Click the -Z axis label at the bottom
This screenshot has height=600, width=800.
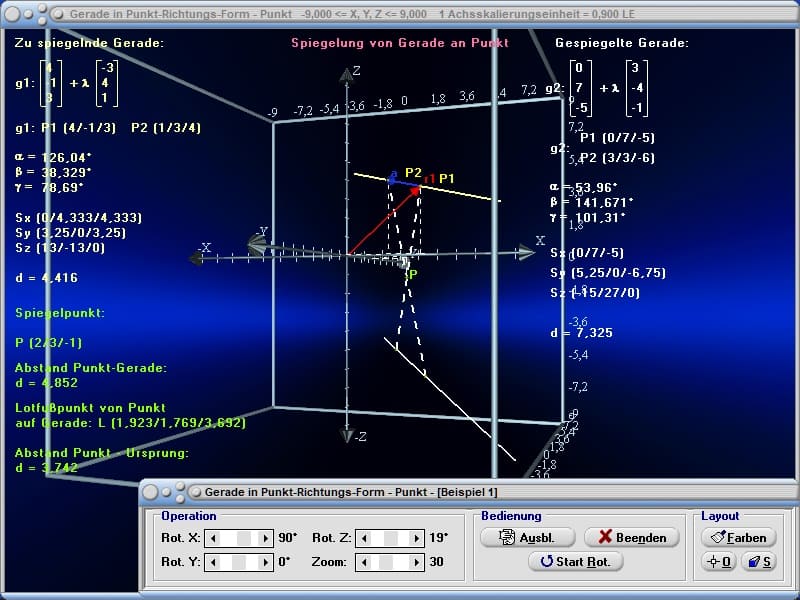pyautogui.click(x=360, y=437)
